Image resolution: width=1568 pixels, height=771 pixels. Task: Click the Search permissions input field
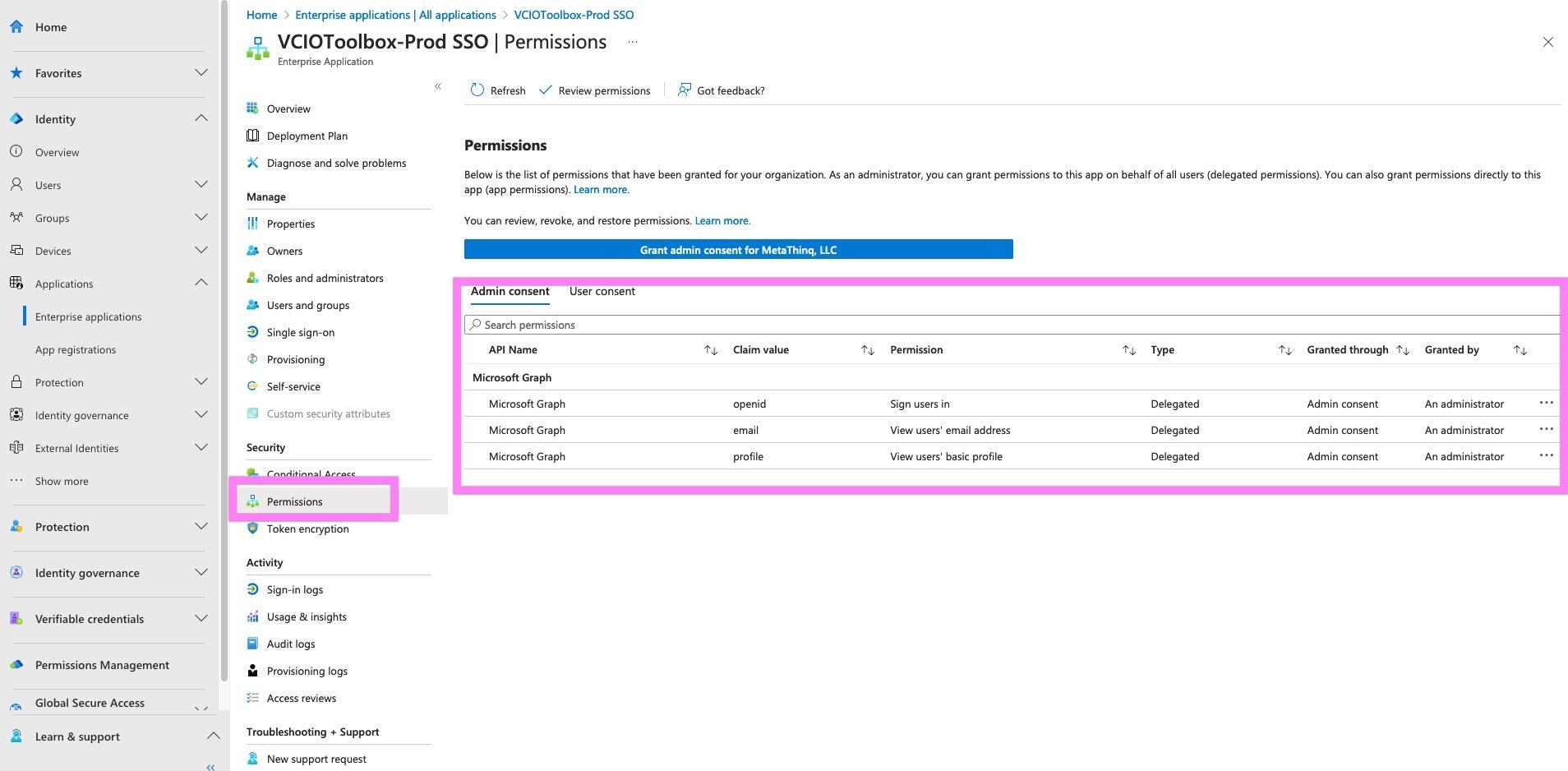[1012, 325]
